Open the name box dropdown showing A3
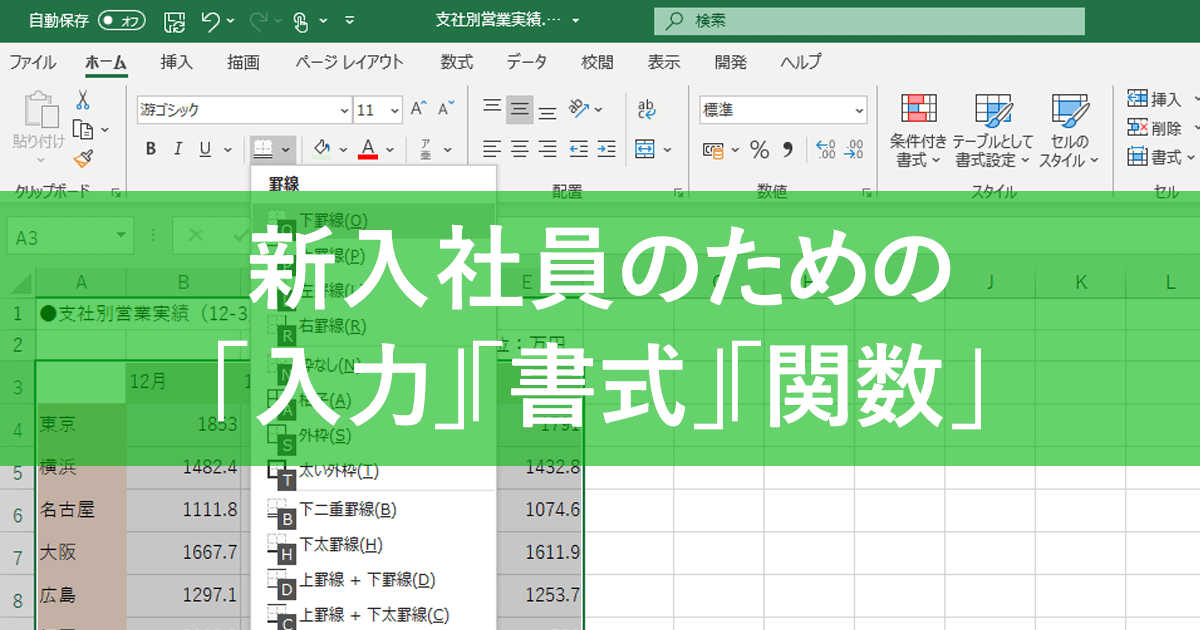 pos(122,236)
